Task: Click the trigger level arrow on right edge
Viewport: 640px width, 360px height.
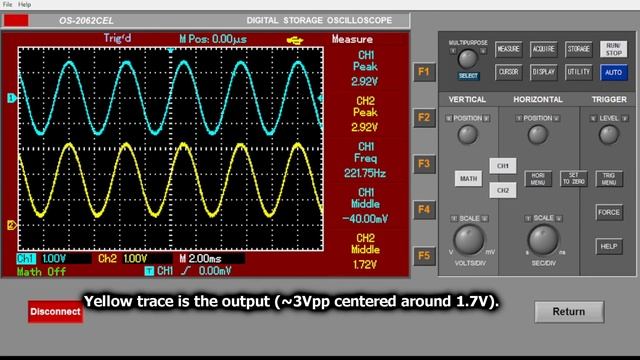Action: pos(320,98)
